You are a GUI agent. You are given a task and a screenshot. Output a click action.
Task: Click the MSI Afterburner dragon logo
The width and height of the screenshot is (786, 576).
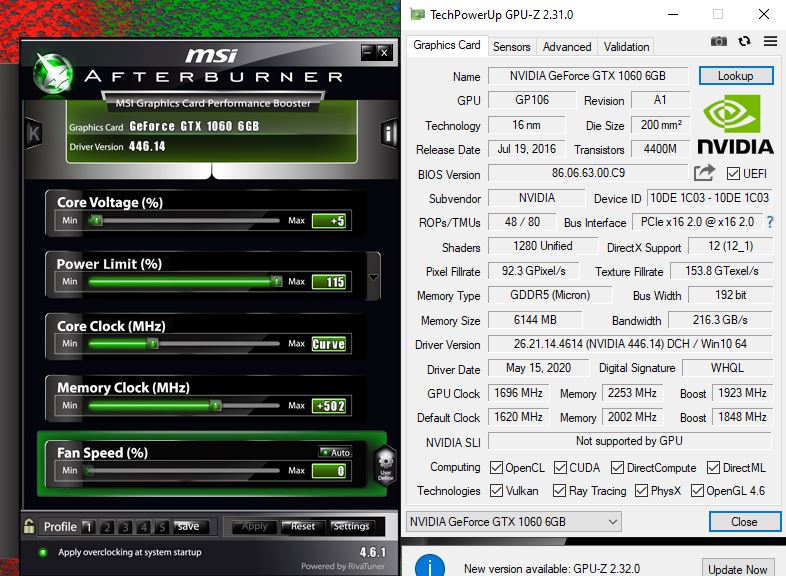click(52, 74)
